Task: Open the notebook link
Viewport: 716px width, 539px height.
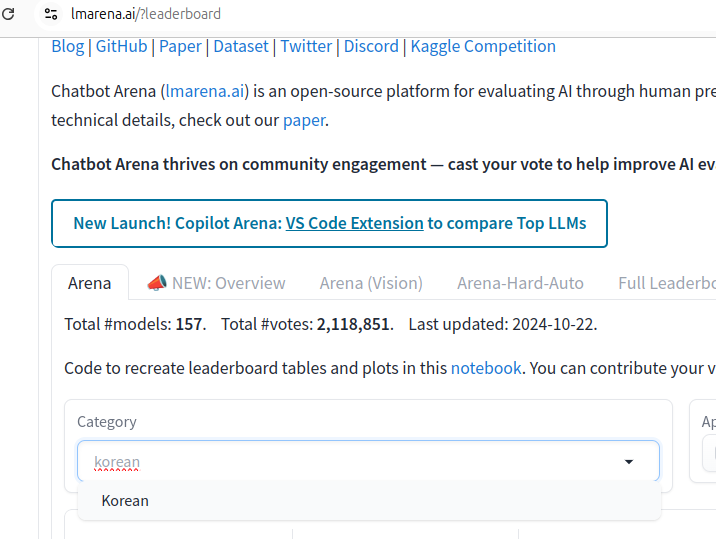Action: pos(486,368)
